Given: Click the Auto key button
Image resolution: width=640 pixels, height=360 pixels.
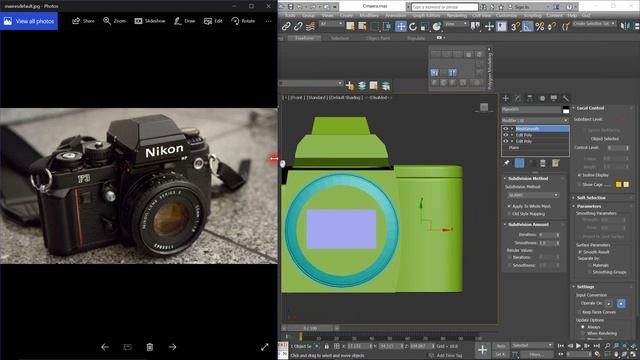Looking at the screenshot, I should 500,346.
